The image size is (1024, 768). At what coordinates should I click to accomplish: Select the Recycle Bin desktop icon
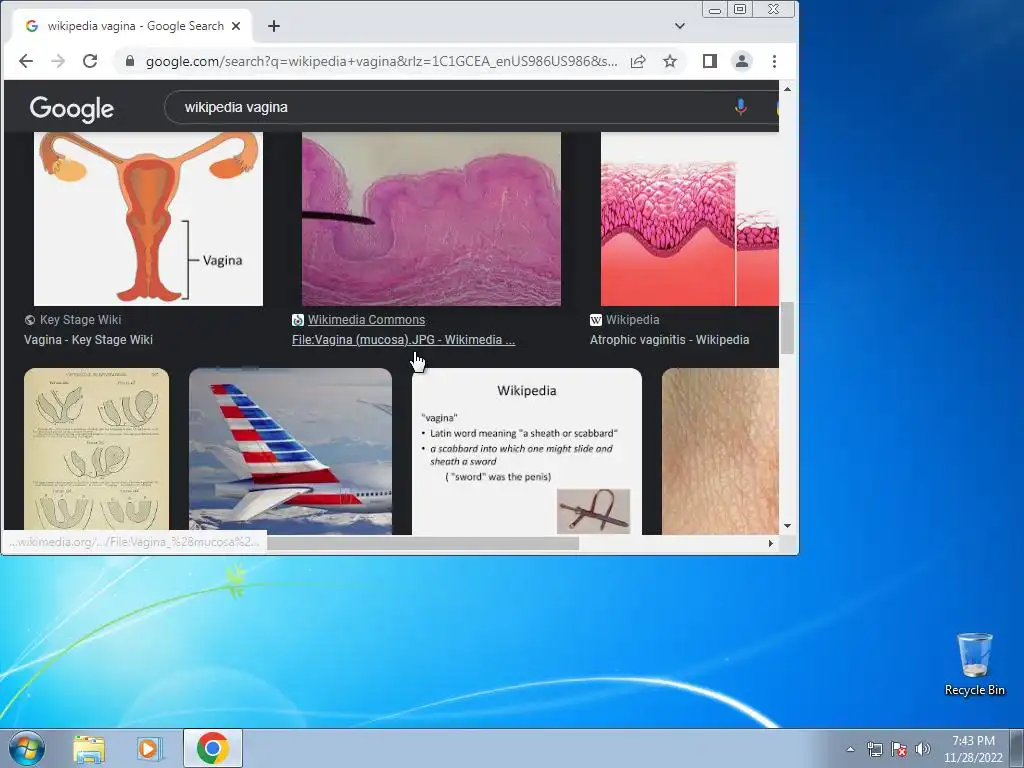pos(974,665)
